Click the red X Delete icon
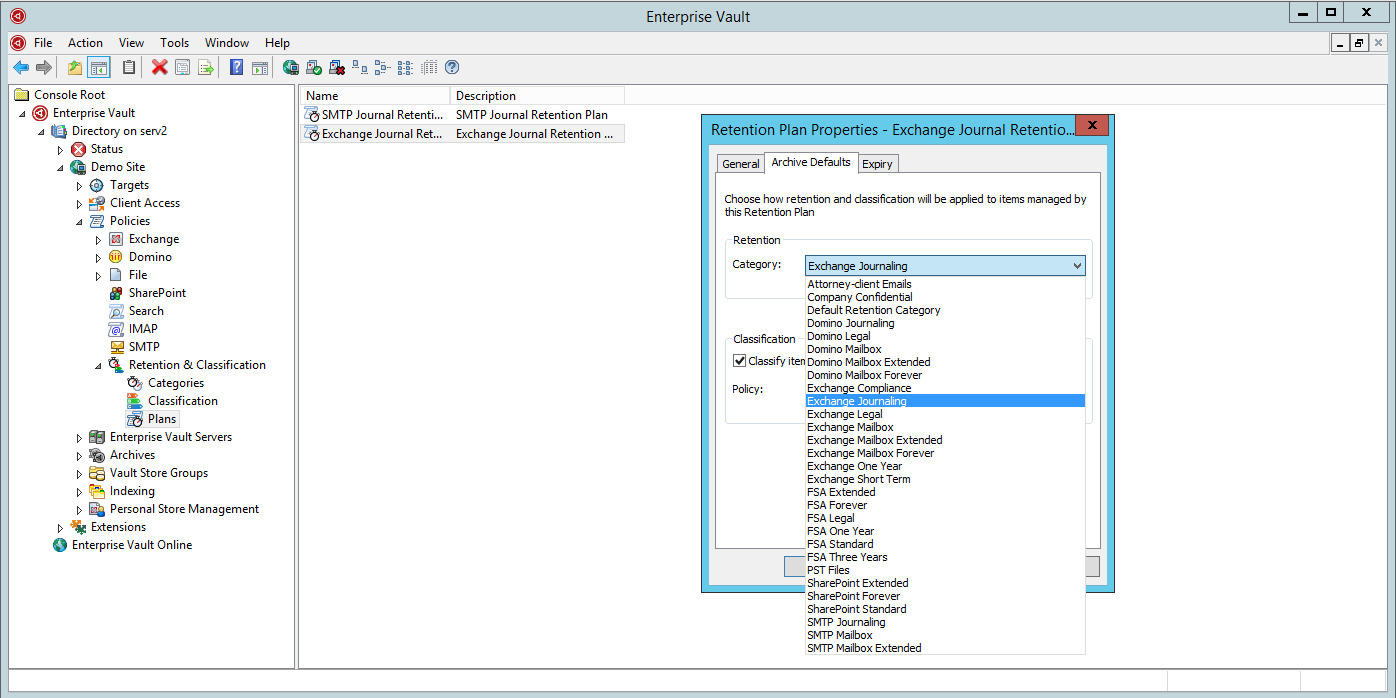This screenshot has width=1396, height=698. [x=159, y=67]
